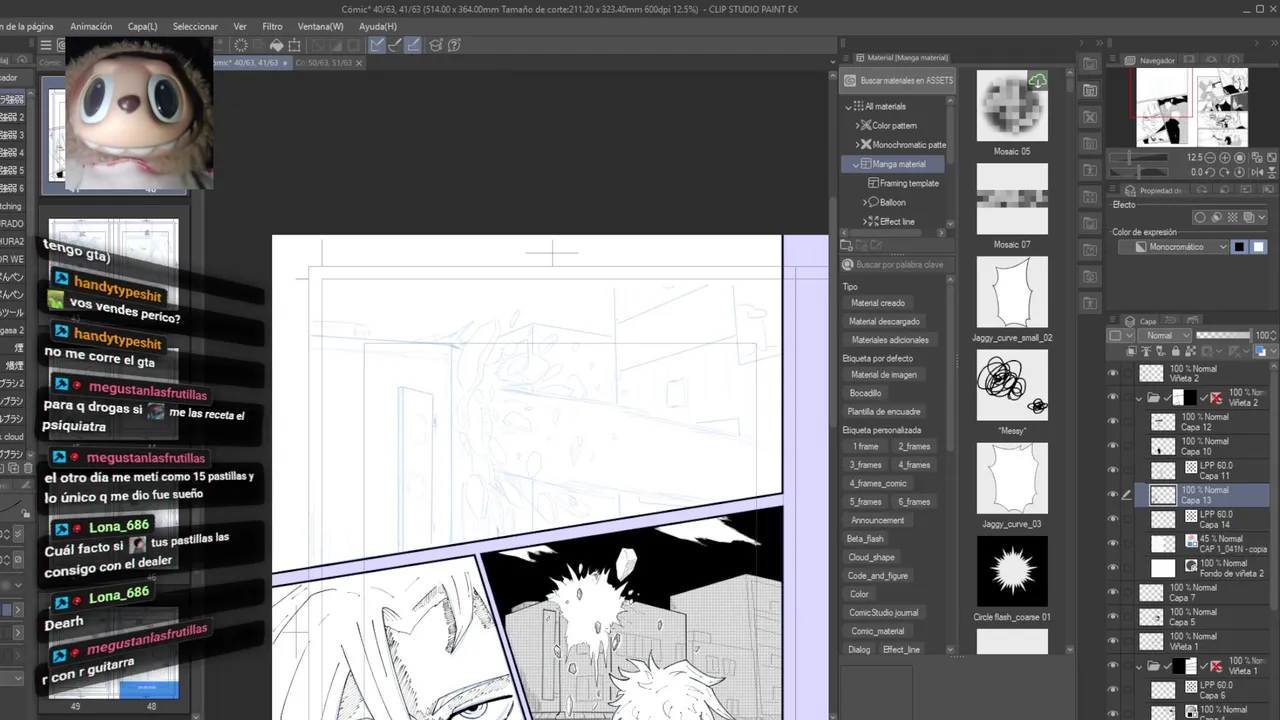This screenshot has width=1280, height=720.
Task: Open the Normal blending mode dropdown
Action: pos(1164,336)
